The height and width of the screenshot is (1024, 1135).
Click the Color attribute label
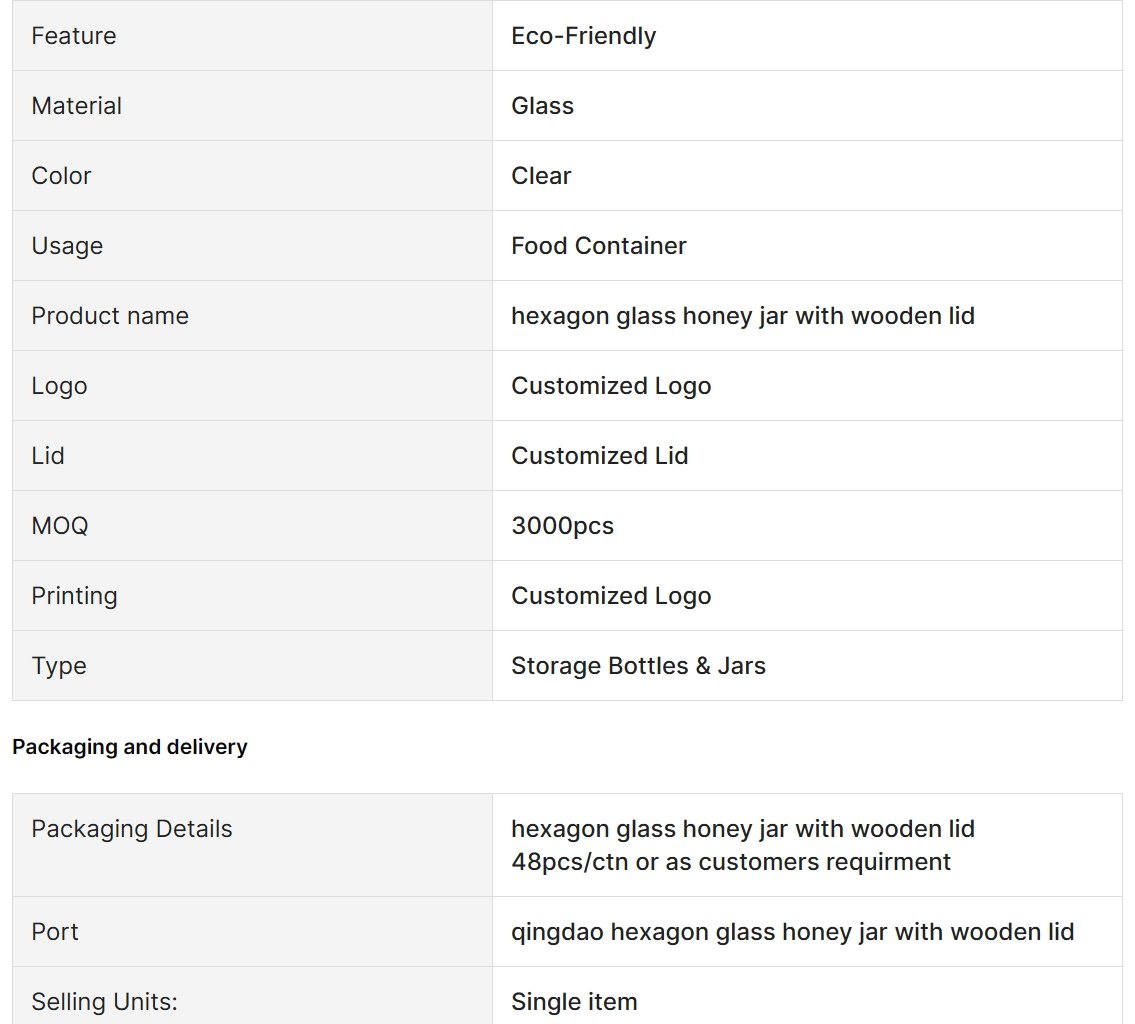(61, 176)
